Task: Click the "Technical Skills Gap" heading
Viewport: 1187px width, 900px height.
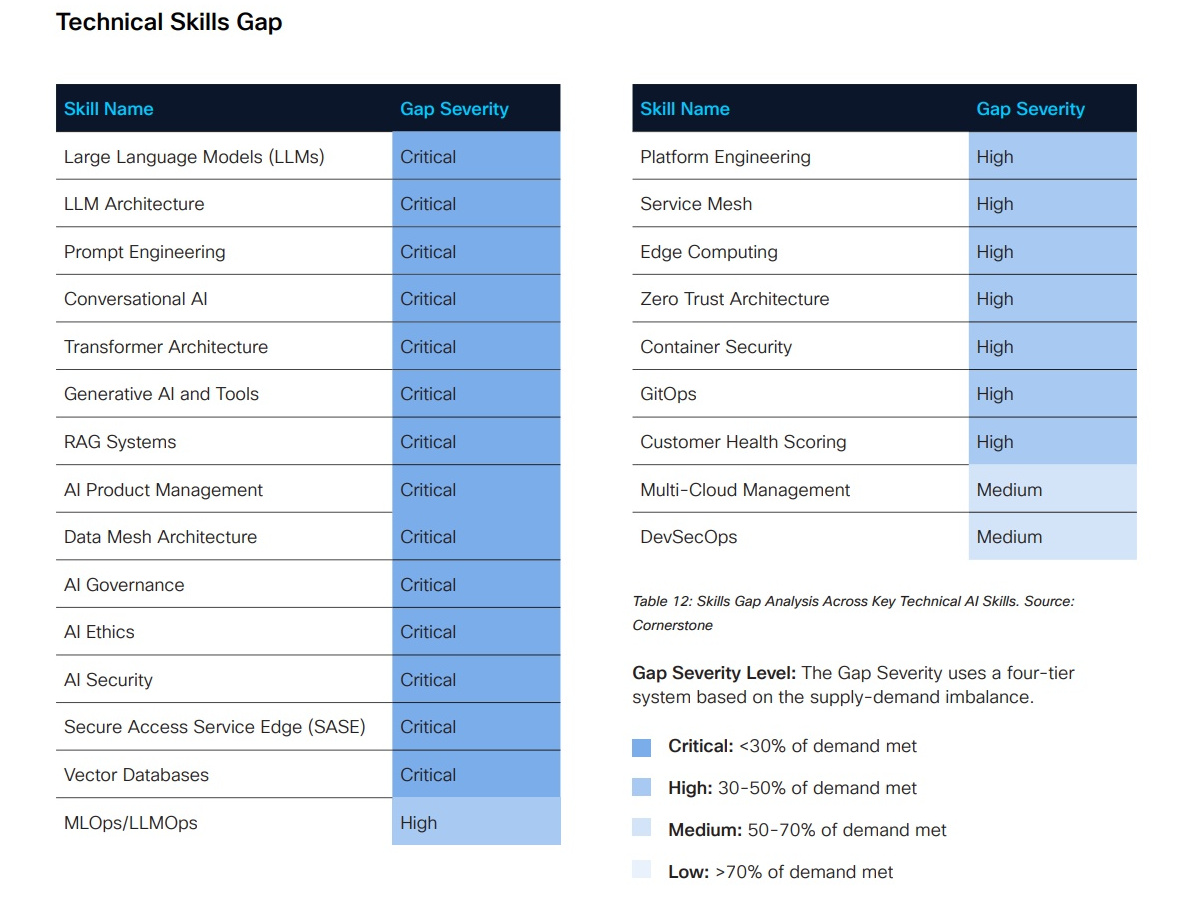Action: coord(169,22)
